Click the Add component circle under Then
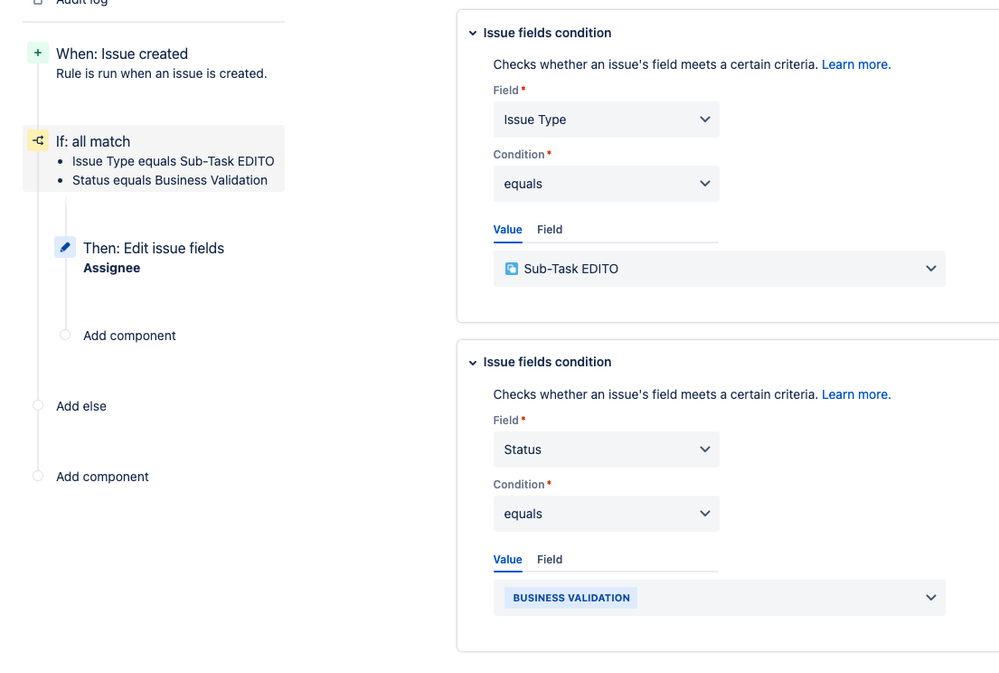Screen dimensions: 999x673 pos(65,335)
